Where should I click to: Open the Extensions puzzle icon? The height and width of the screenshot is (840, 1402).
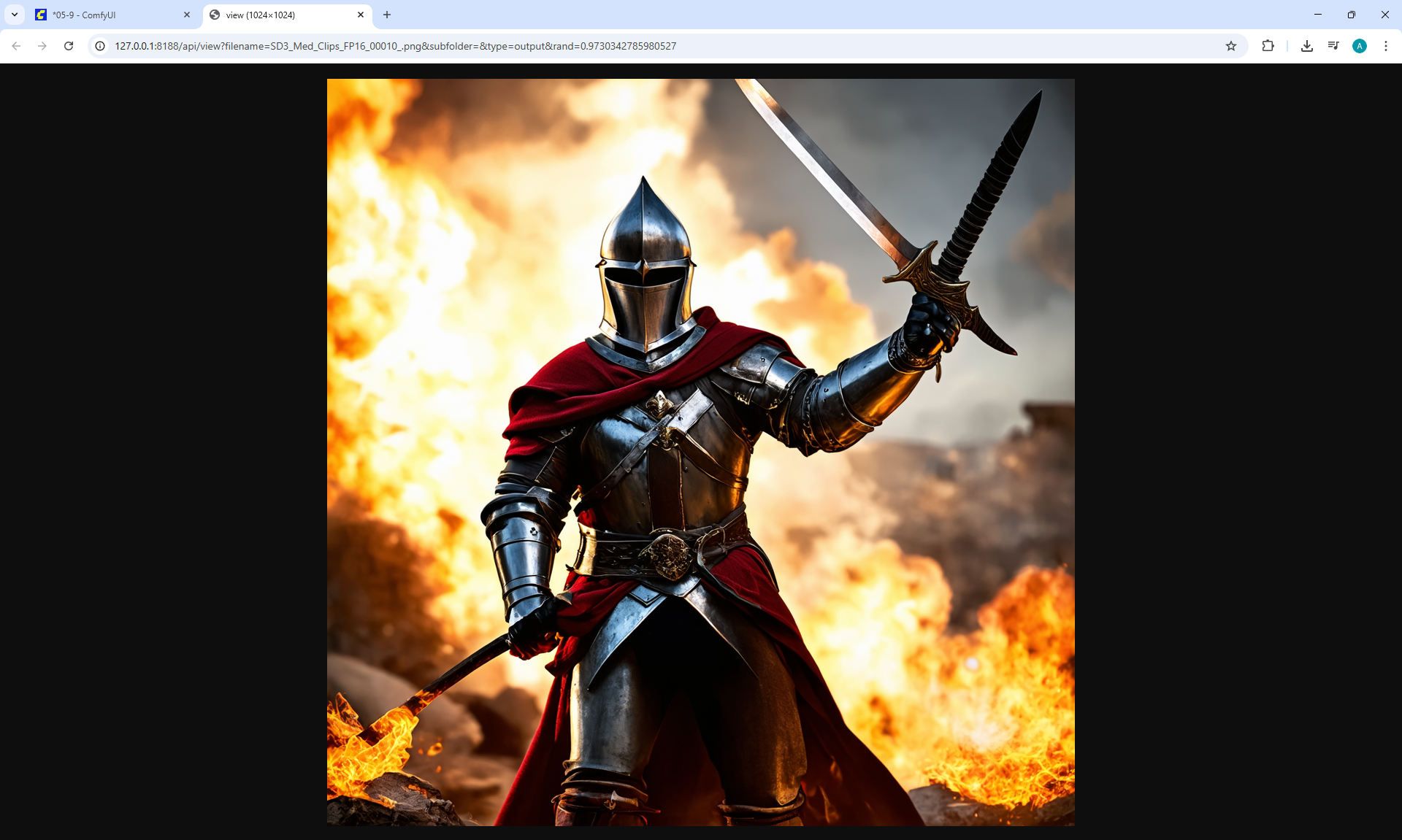pos(1268,46)
